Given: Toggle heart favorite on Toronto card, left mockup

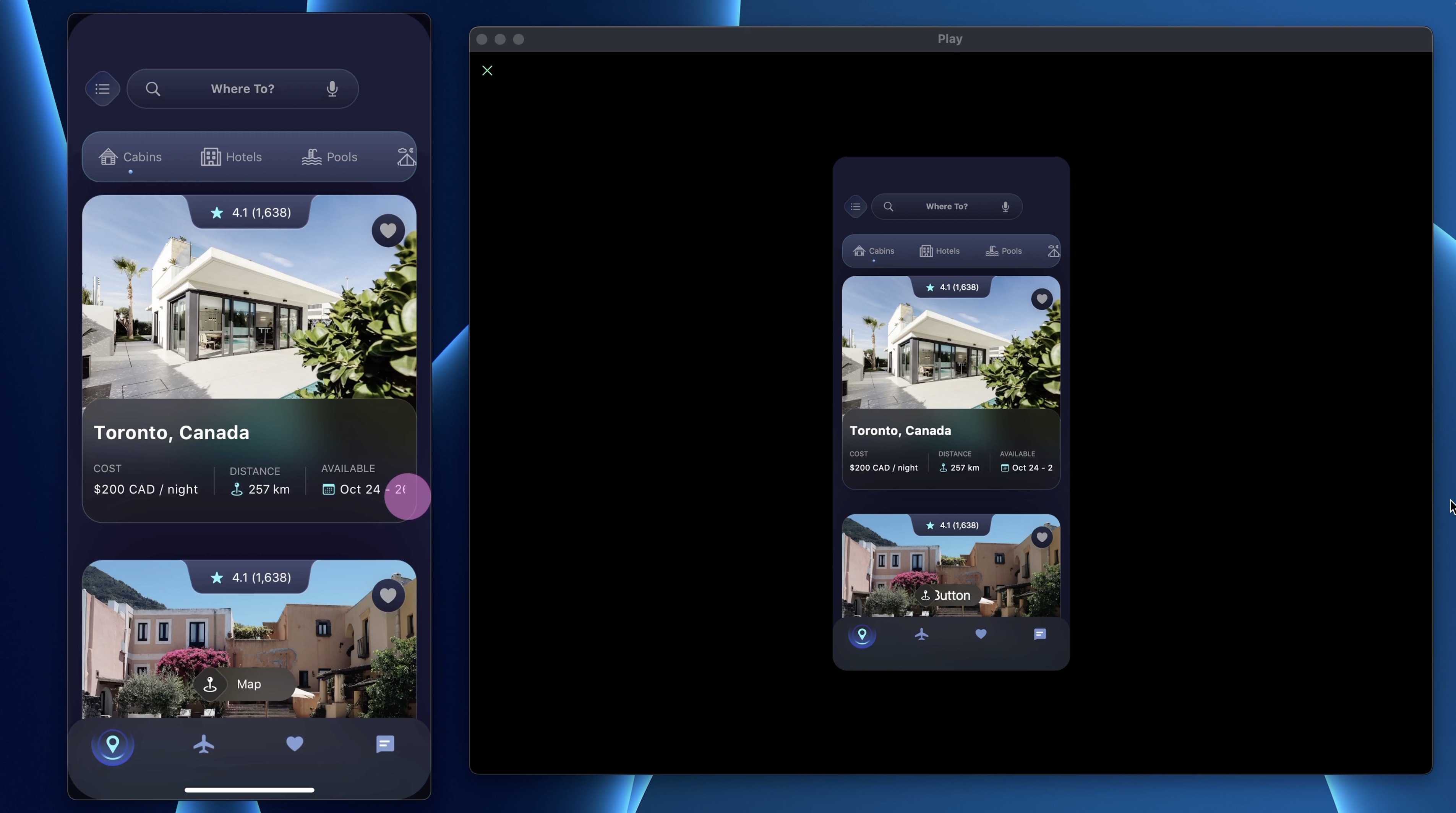Looking at the screenshot, I should point(388,230).
